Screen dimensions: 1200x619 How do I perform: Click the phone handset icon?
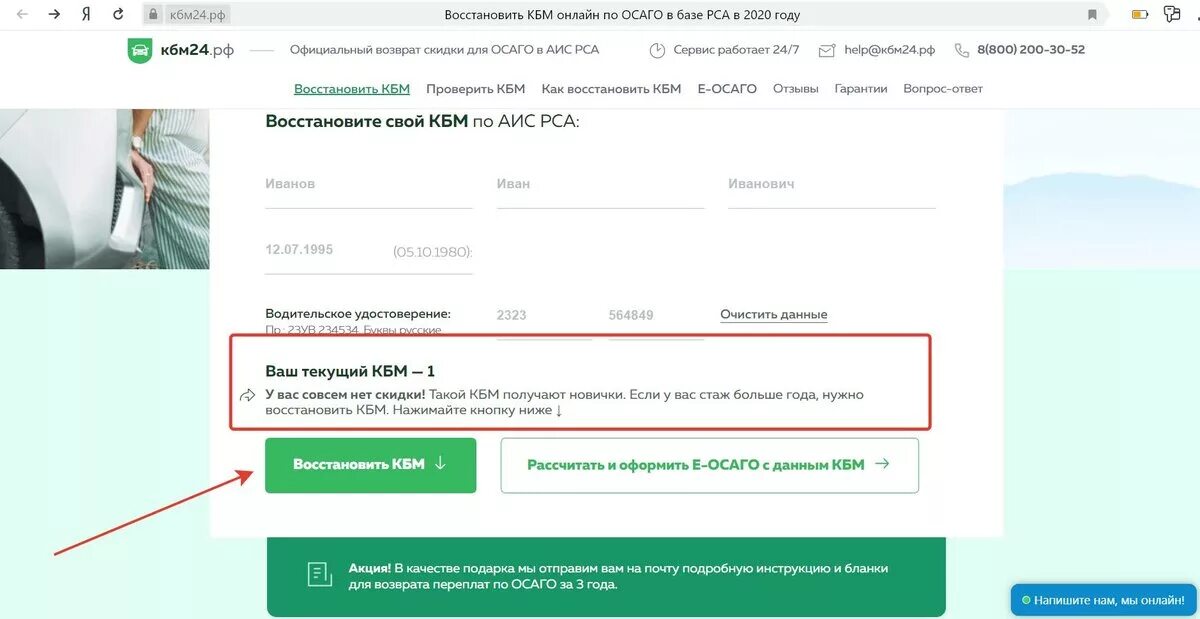pos(962,50)
